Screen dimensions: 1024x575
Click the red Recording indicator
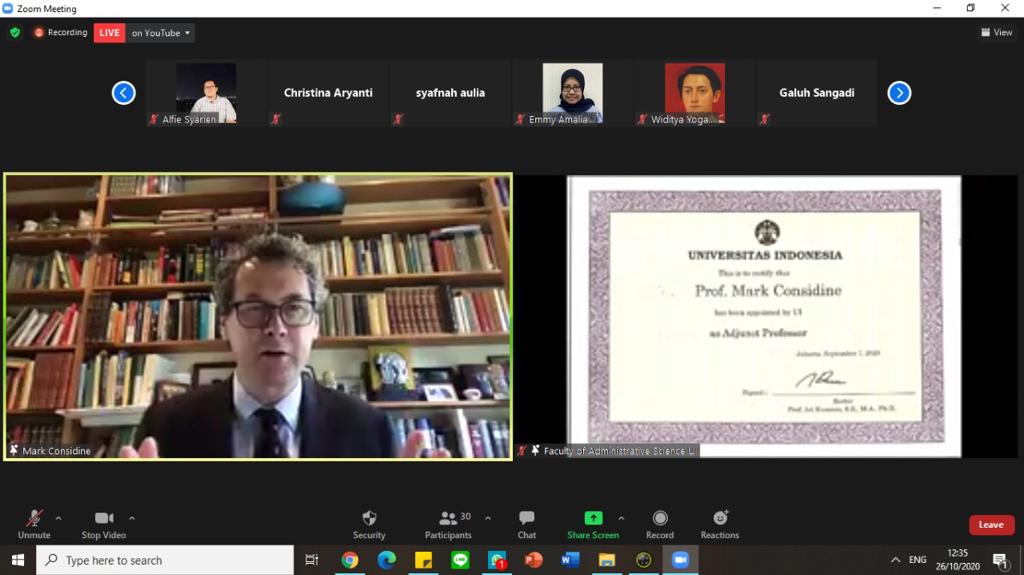click(61, 32)
